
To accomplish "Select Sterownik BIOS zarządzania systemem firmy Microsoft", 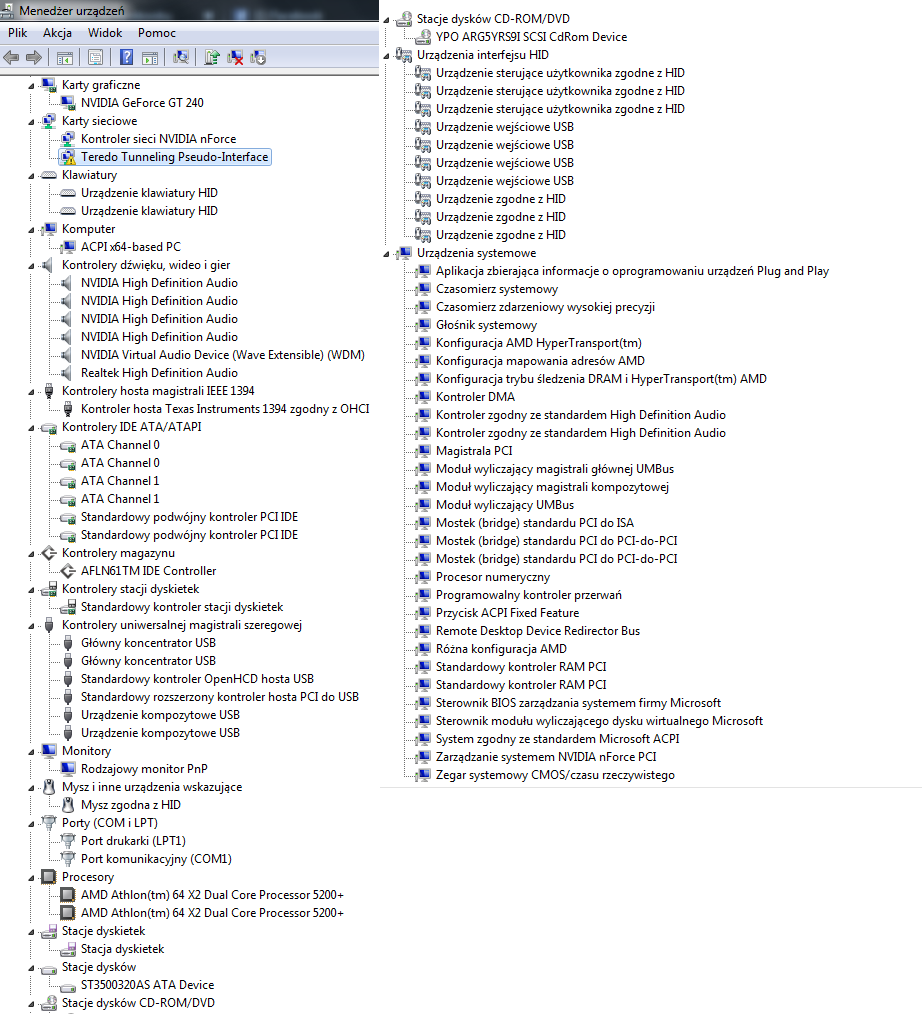I will click(578, 703).
